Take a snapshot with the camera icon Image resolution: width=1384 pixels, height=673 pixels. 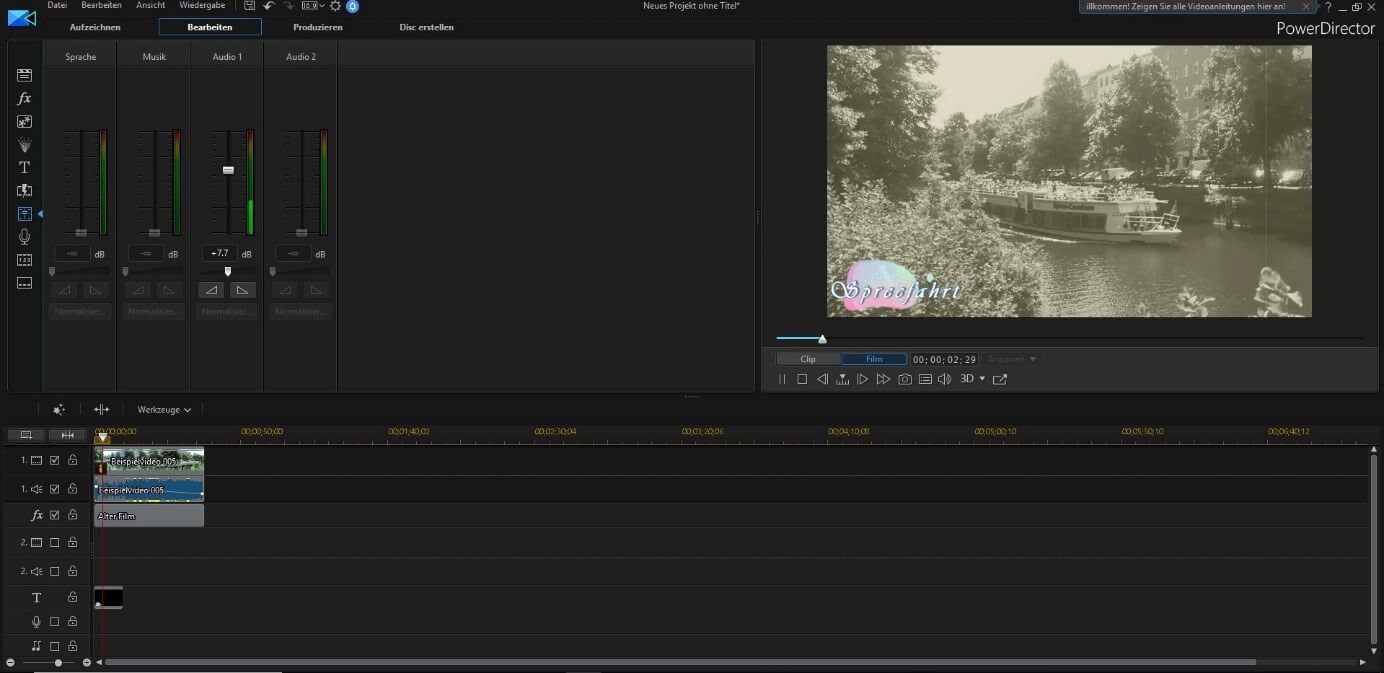(x=905, y=379)
